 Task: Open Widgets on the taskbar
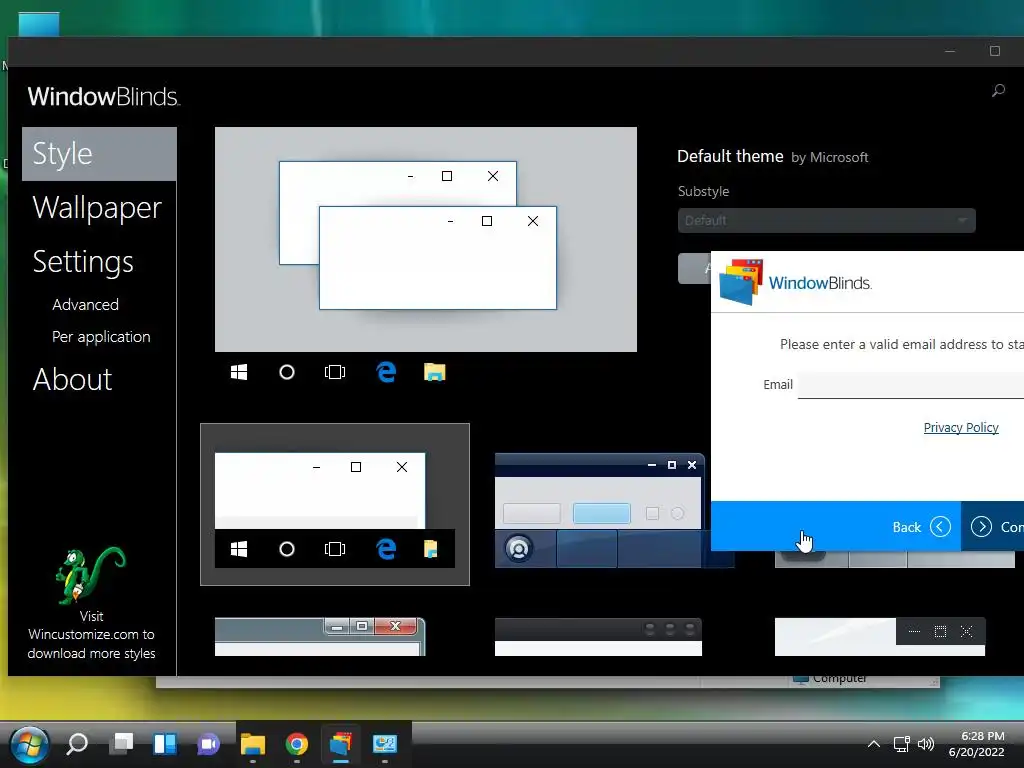click(165, 744)
